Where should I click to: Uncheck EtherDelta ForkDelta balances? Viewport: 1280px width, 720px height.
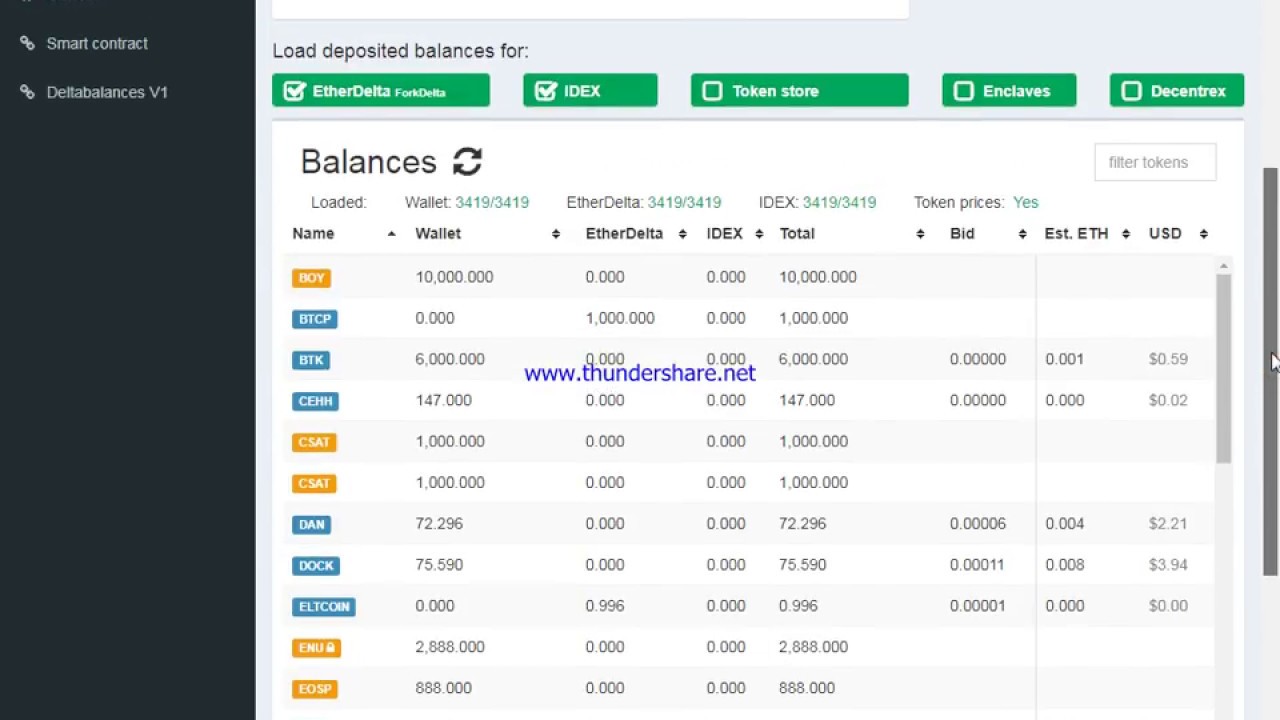coord(381,90)
